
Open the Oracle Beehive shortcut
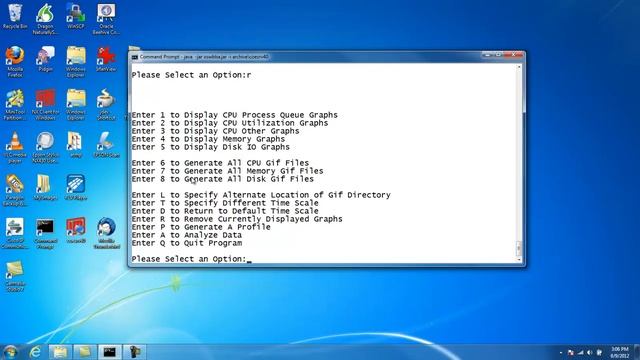[106, 19]
